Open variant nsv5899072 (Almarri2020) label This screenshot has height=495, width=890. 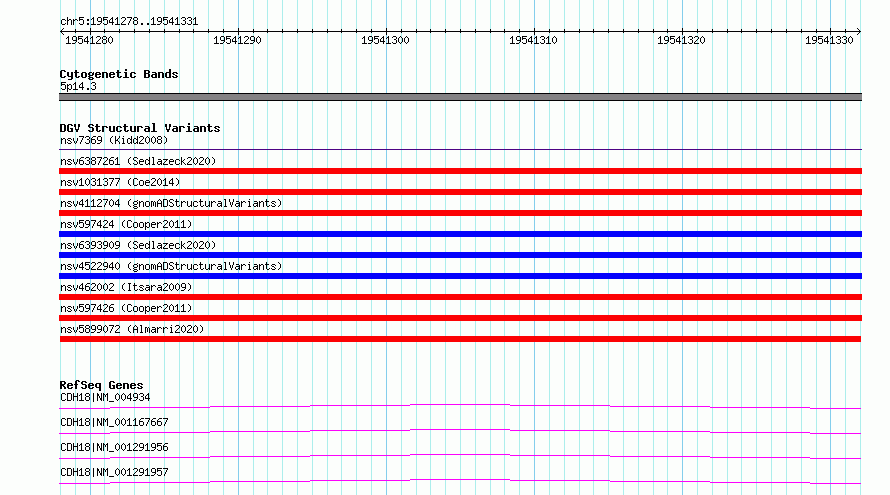click(132, 329)
